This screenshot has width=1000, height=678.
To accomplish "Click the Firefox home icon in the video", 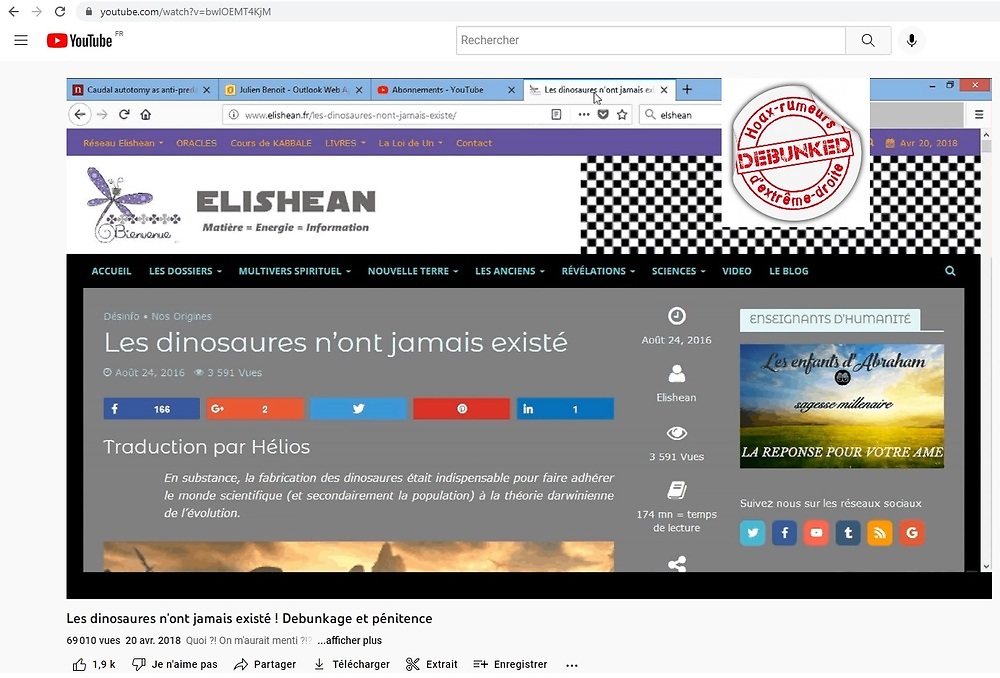I will (x=146, y=115).
